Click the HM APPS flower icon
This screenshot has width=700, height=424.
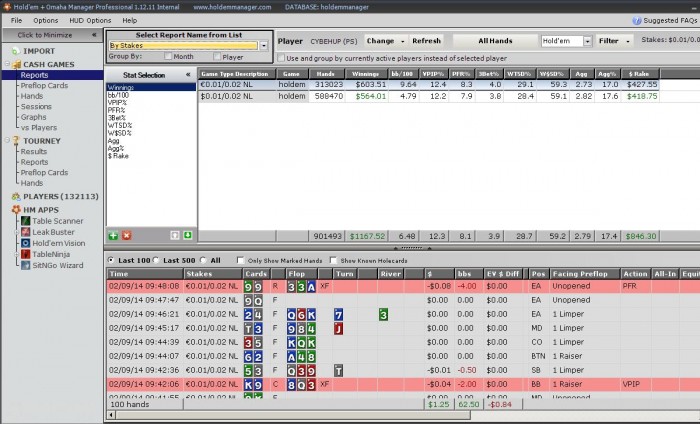tap(16, 209)
